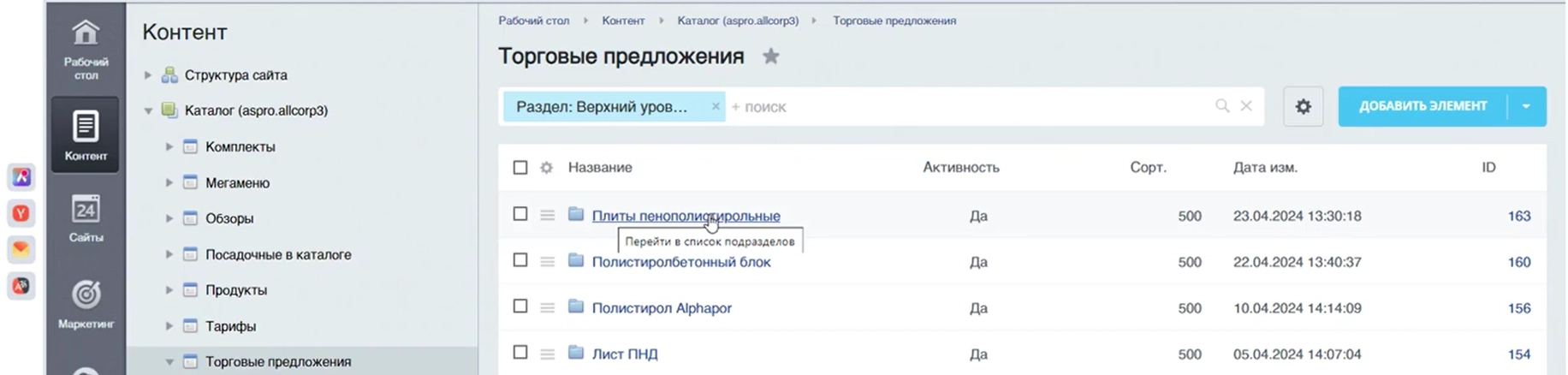Image resolution: width=1568 pixels, height=375 pixels.
Task: Sort by the Активность column header
Action: tap(961, 168)
